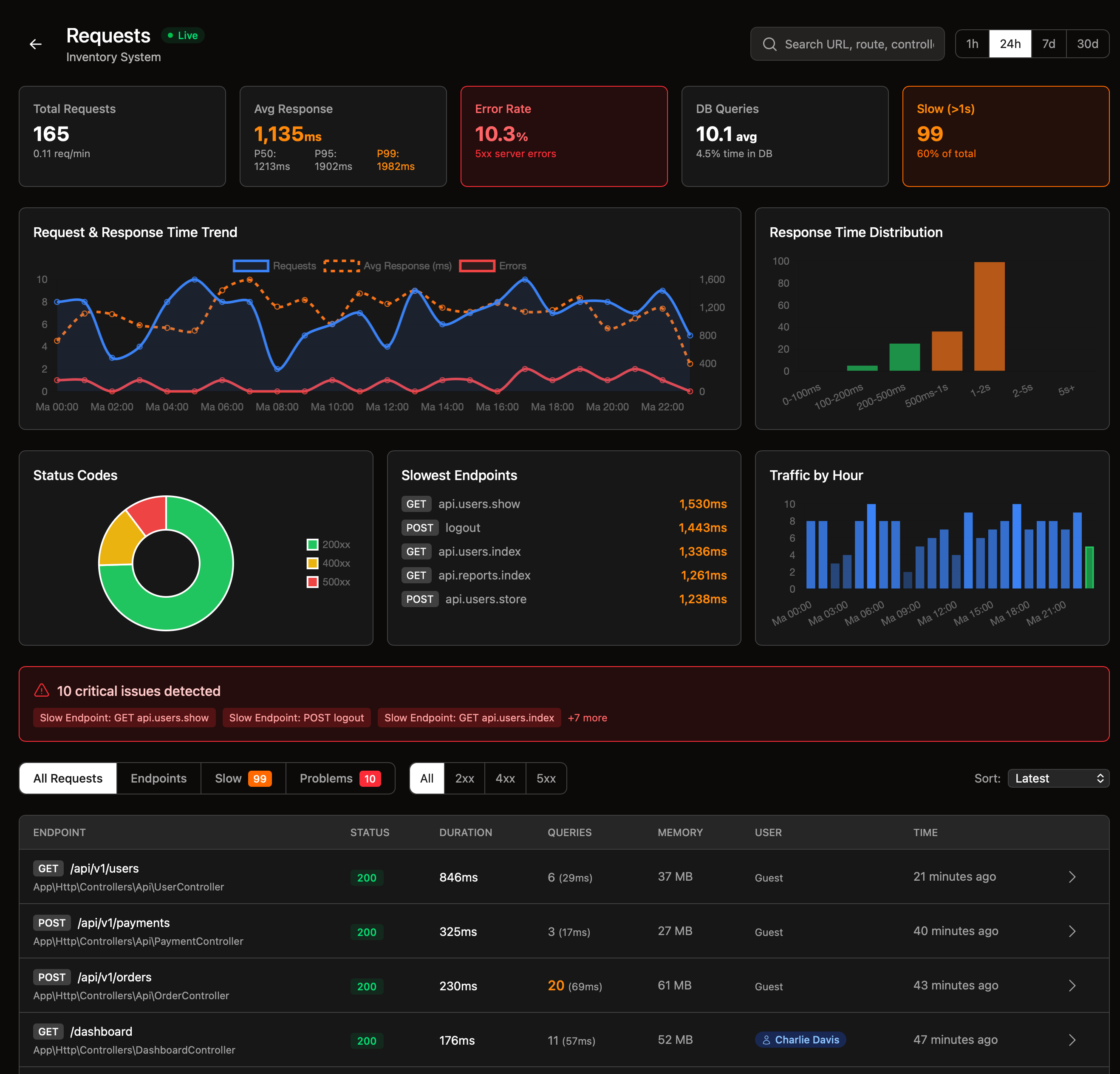Open the Latest sort dropdown
This screenshot has width=1120, height=1074.
[1058, 778]
